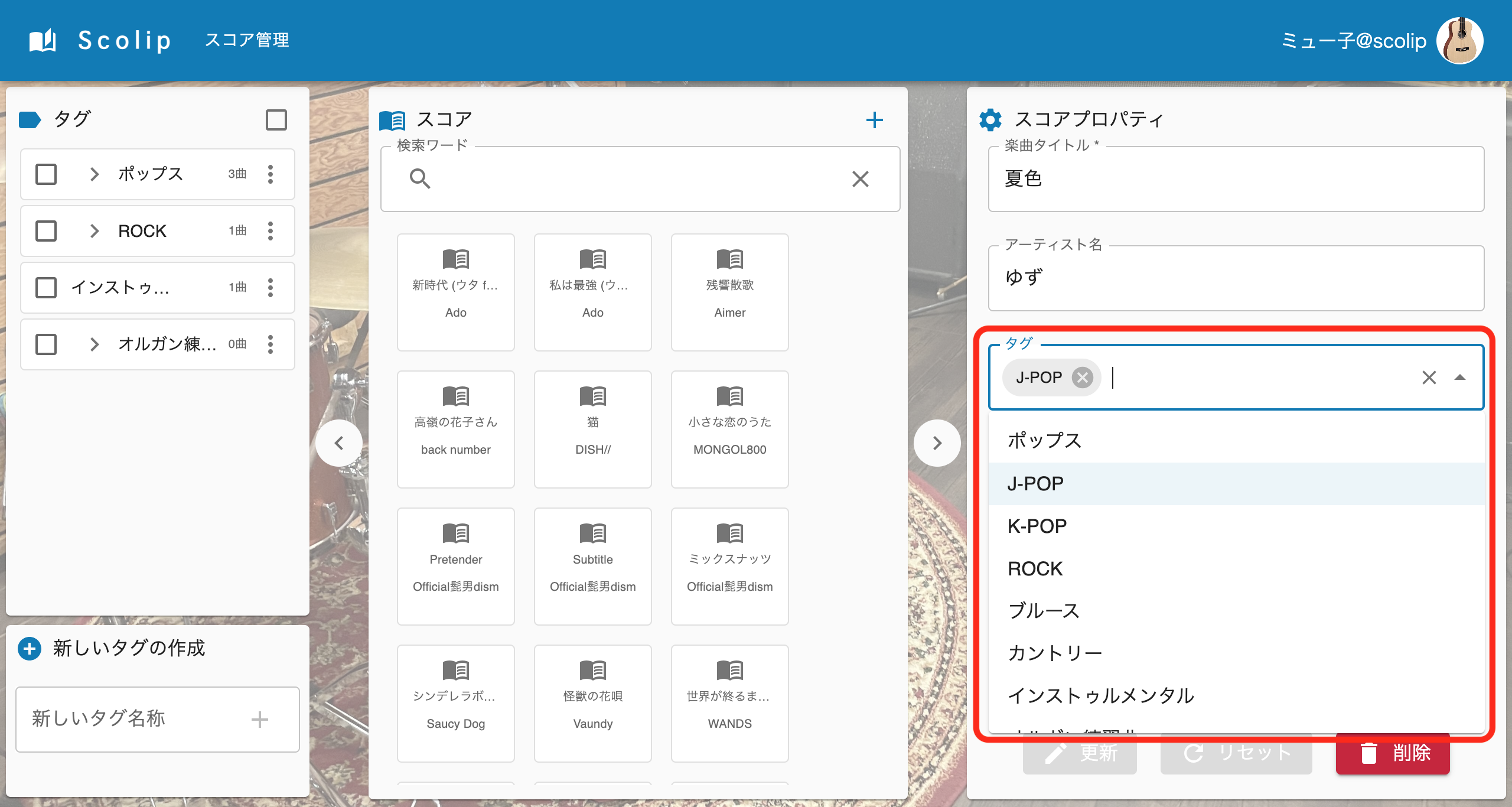Click the タグ panel label icon

coord(30,120)
